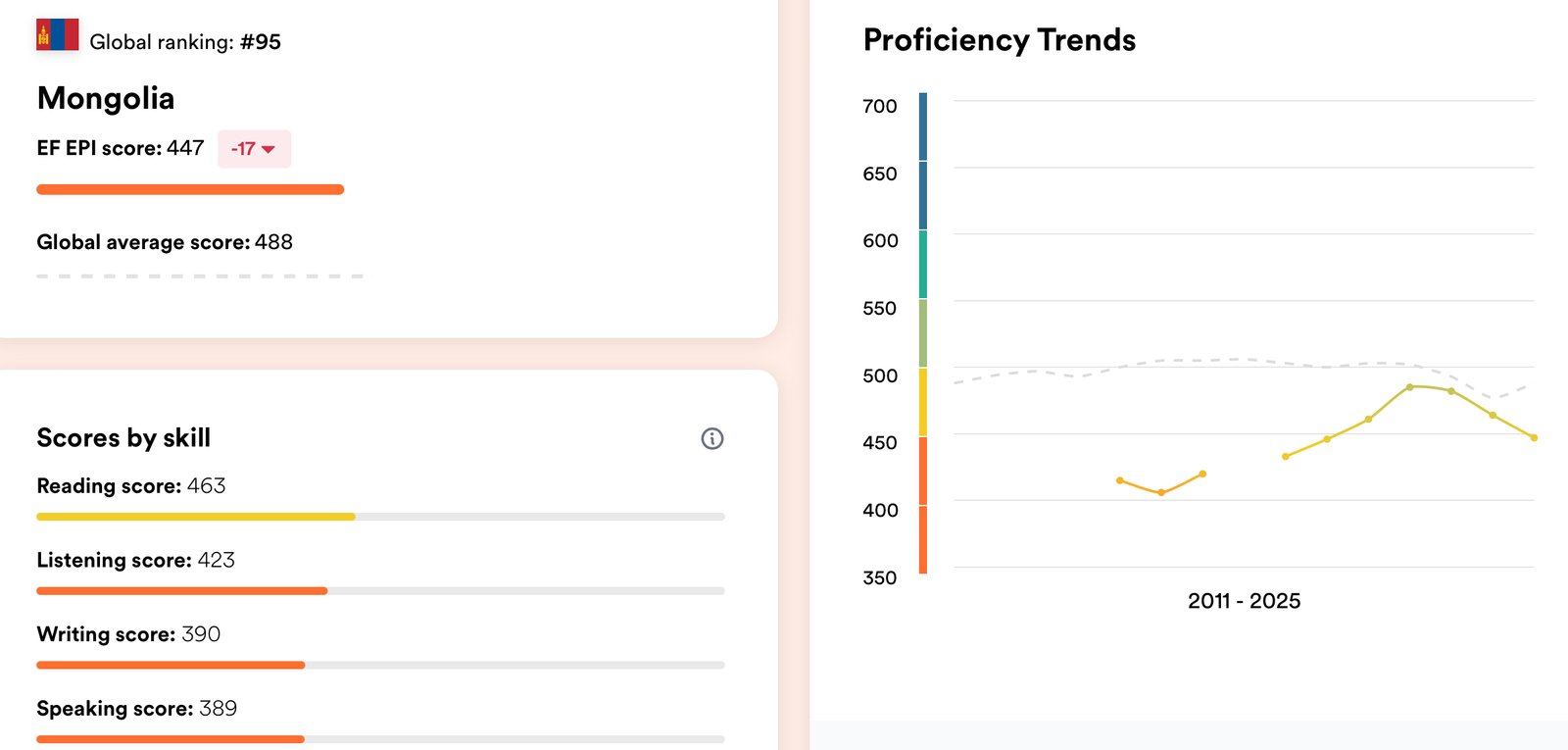The height and width of the screenshot is (750, 1568).
Task: Select the lowest dip point on the orange trend line
Action: (x=1161, y=492)
